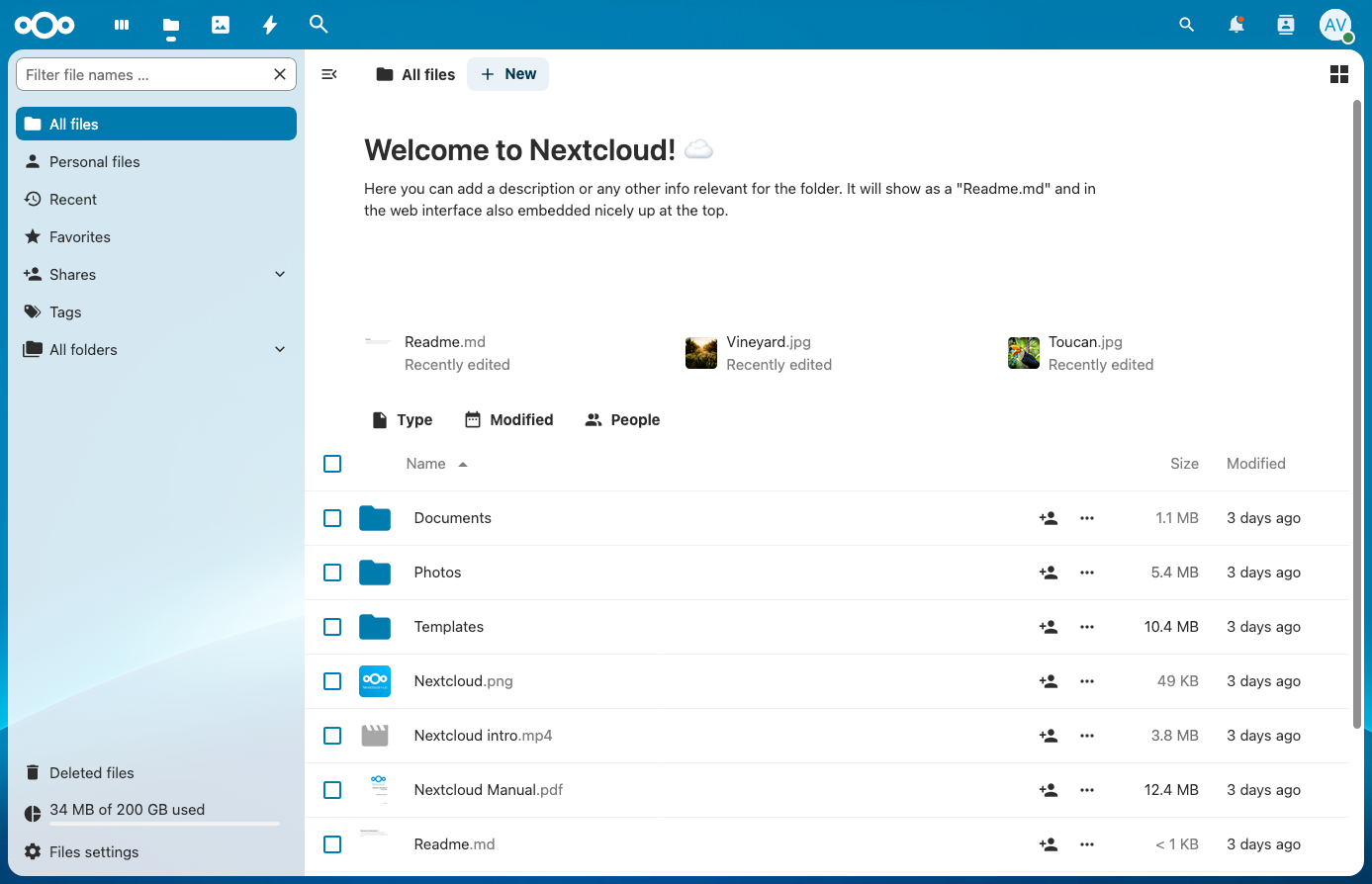Open Deleted files

[x=156, y=772]
